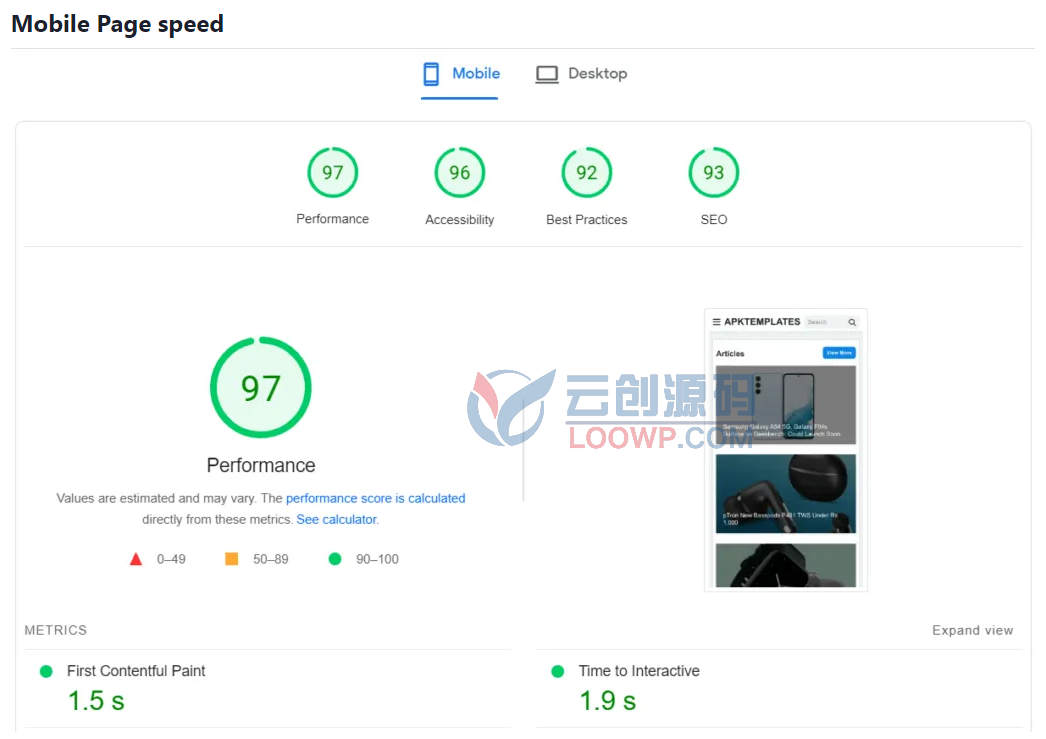The width and height of the screenshot is (1046, 739).
Task: Click the desktop monitor icon
Action: (547, 74)
